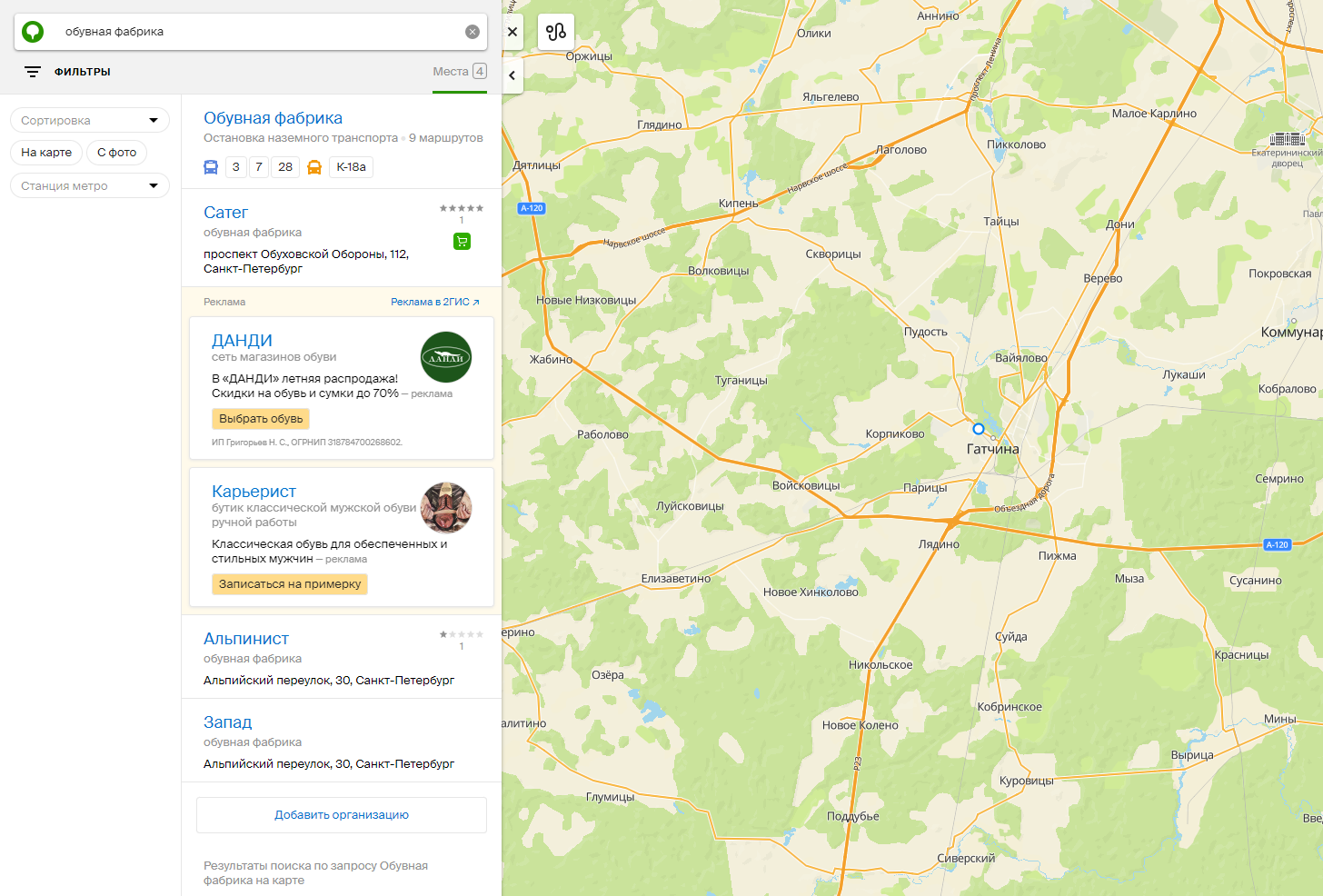Screen dimensions: 1323x896
Task: Click the ФИЛЬТРЫ label
Action: (83, 72)
